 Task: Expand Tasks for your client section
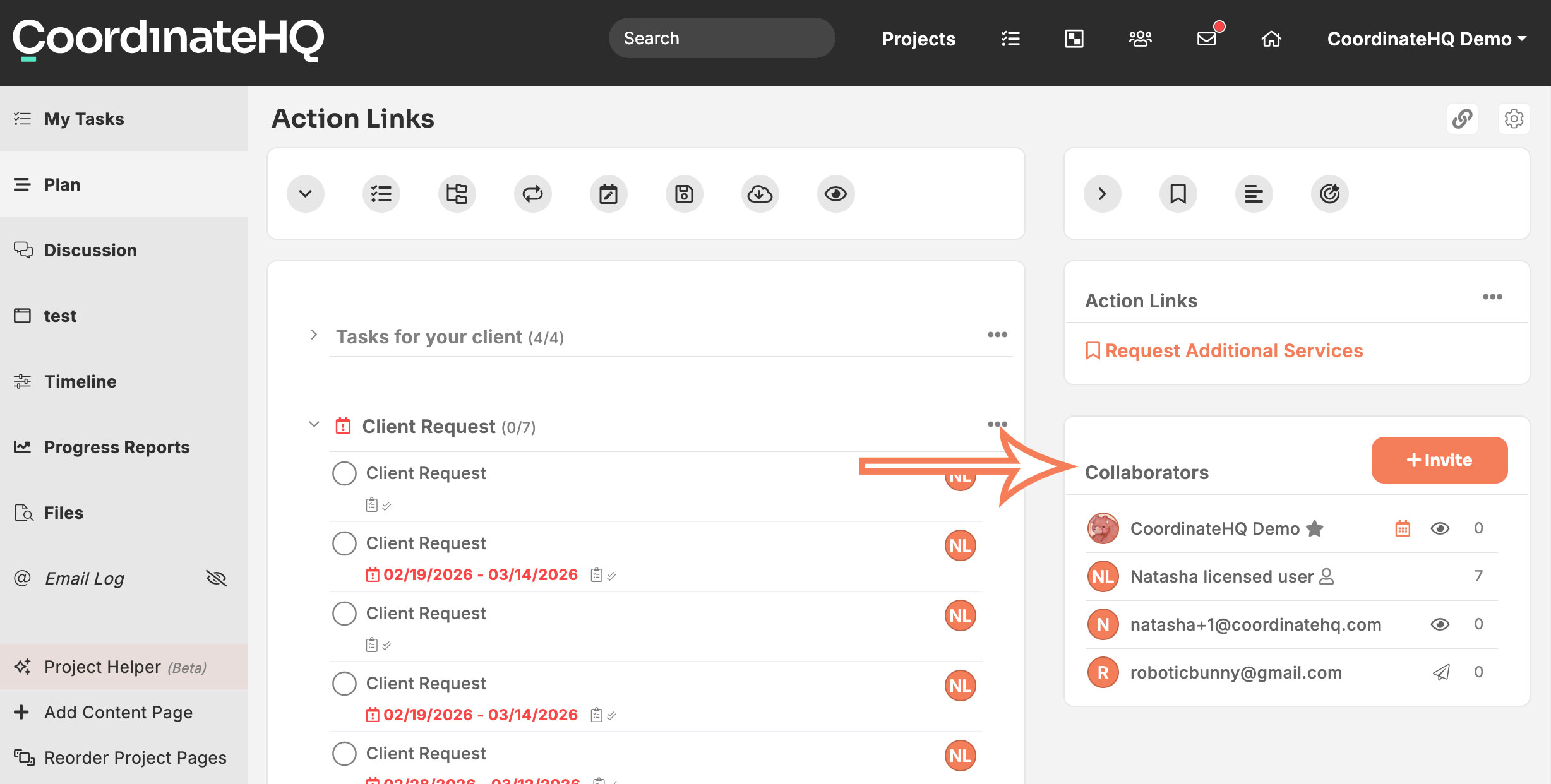pyautogui.click(x=314, y=335)
